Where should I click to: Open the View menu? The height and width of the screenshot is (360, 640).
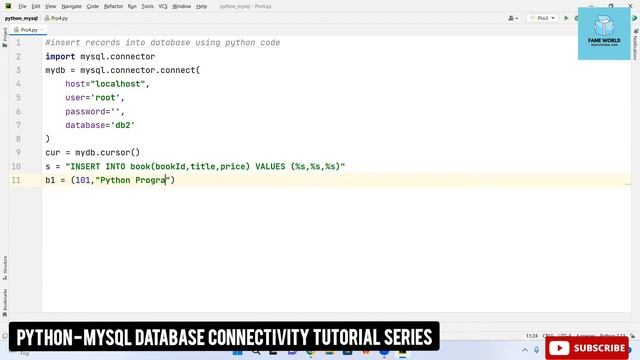tap(50, 7)
